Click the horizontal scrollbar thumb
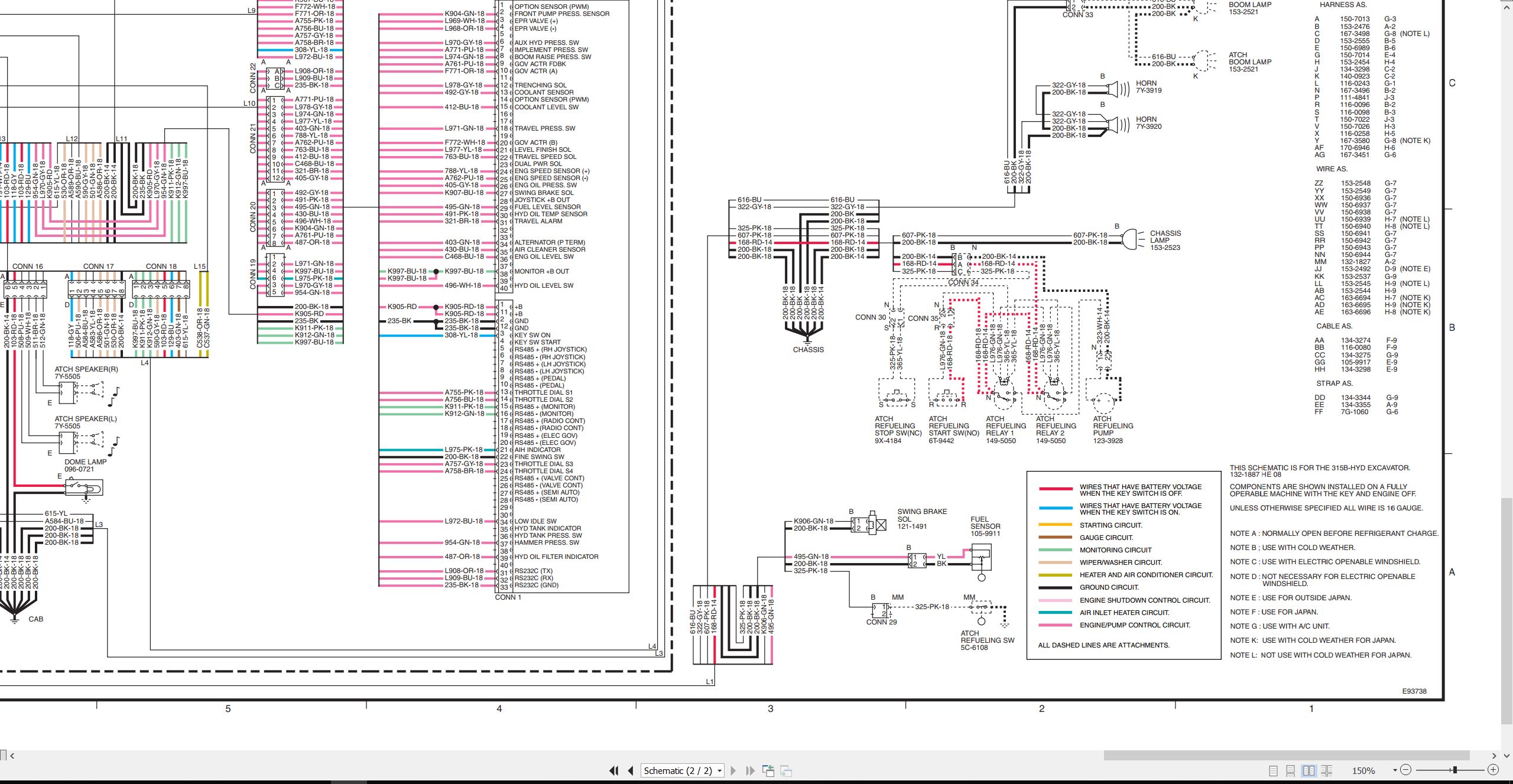 1287,755
